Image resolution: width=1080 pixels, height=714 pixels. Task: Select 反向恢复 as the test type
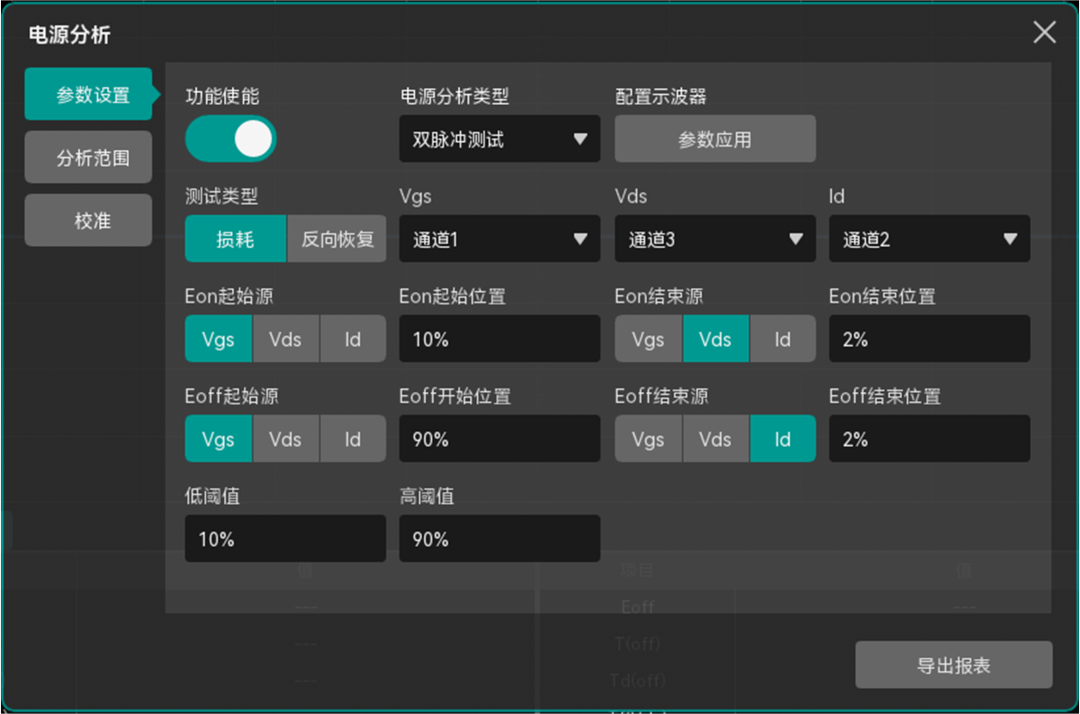point(337,238)
